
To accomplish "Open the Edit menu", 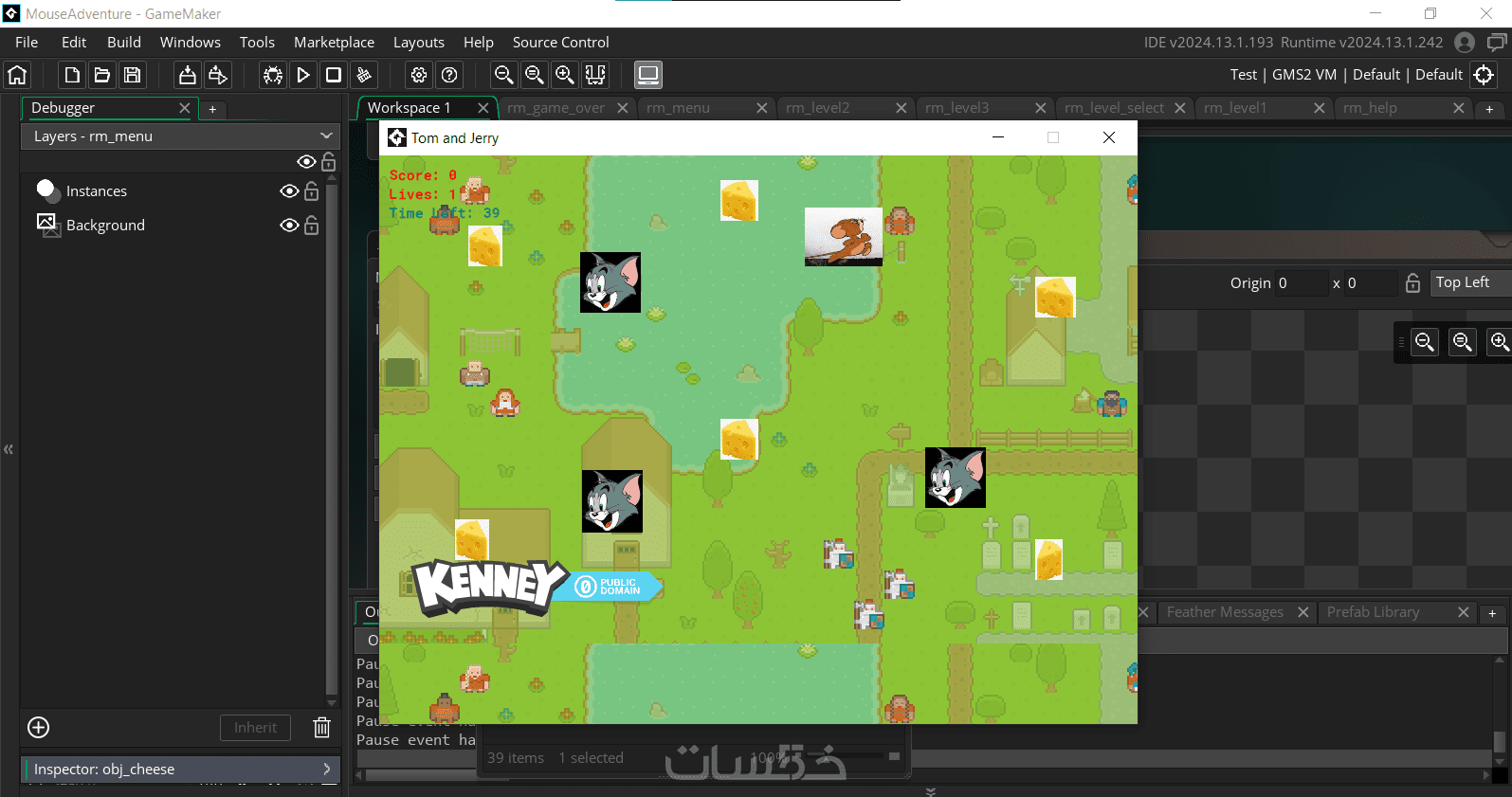I will (x=74, y=43).
